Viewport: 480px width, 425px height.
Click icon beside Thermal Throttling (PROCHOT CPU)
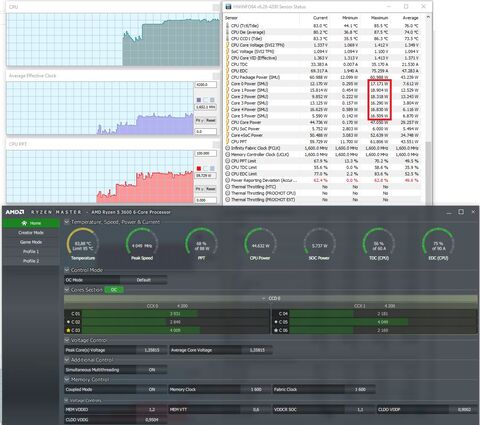[228, 193]
